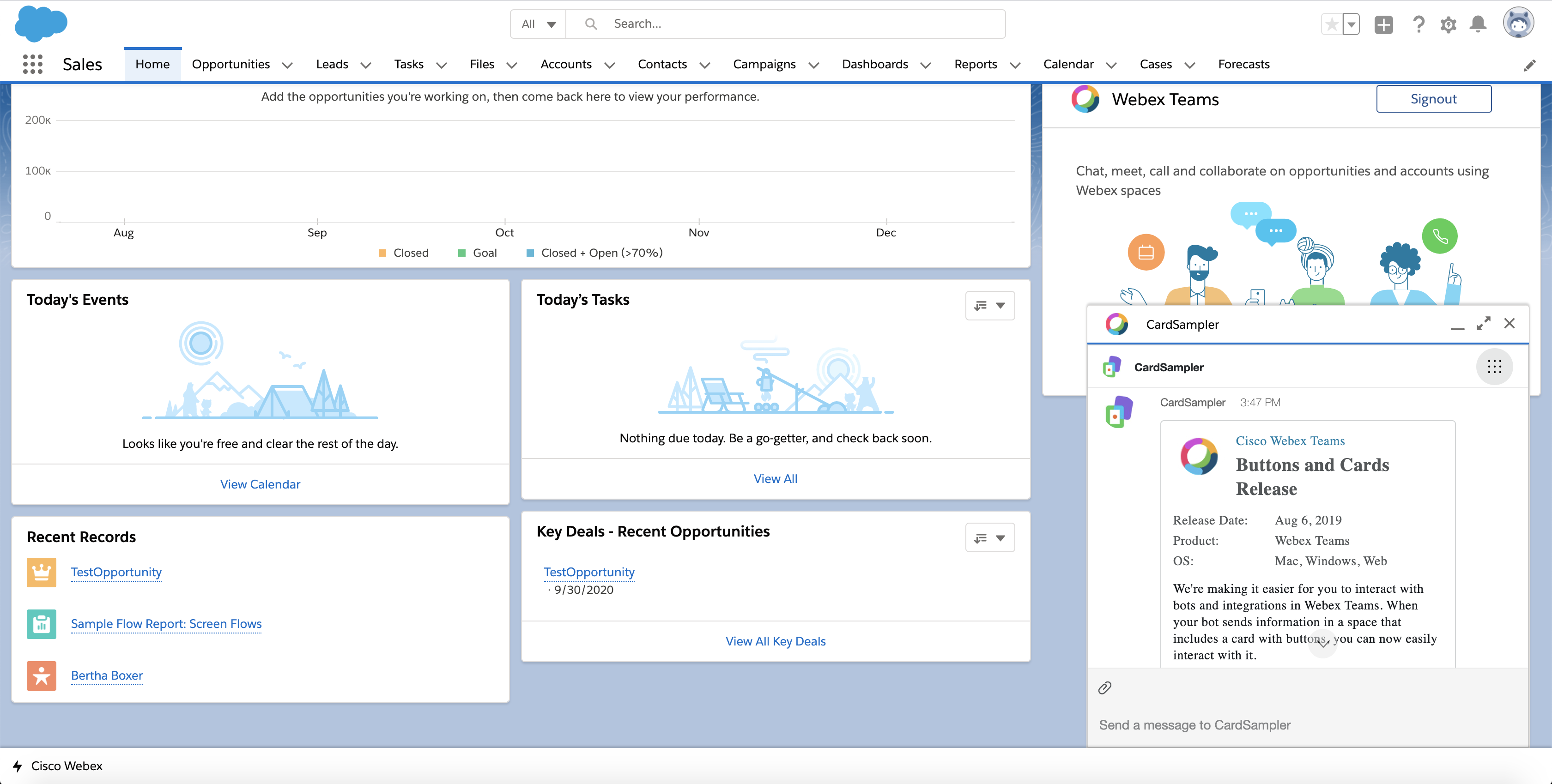Expand the Reports tab chevron
Image resolution: width=1552 pixels, height=784 pixels.
click(1015, 65)
